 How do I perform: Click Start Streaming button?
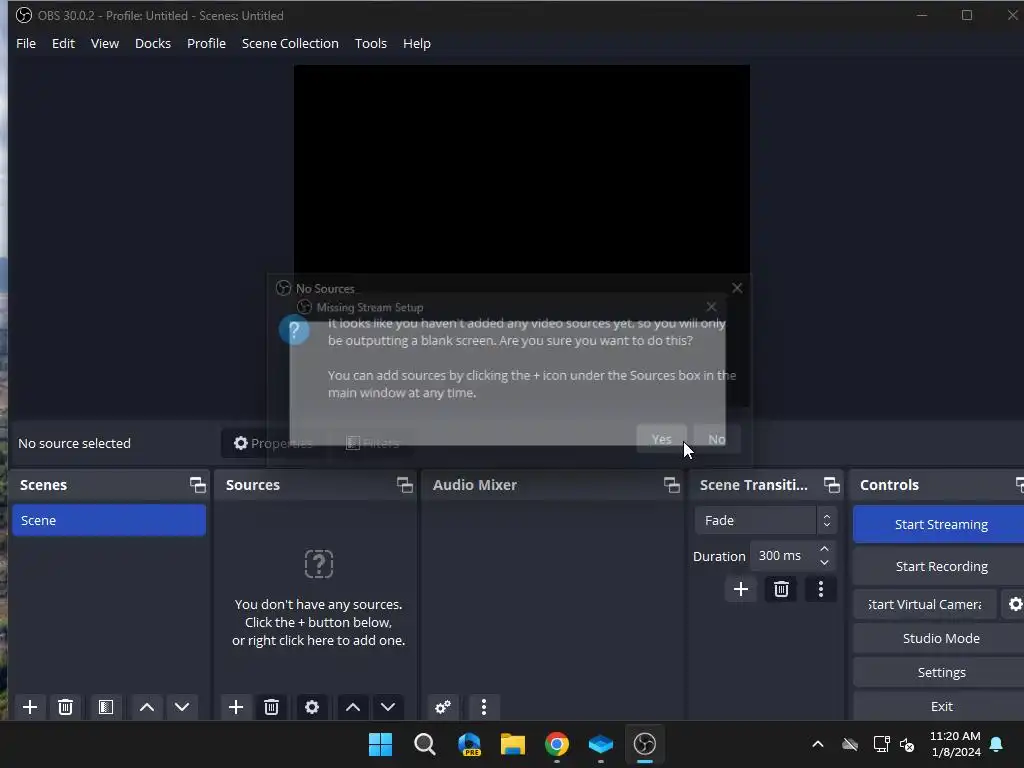940,524
